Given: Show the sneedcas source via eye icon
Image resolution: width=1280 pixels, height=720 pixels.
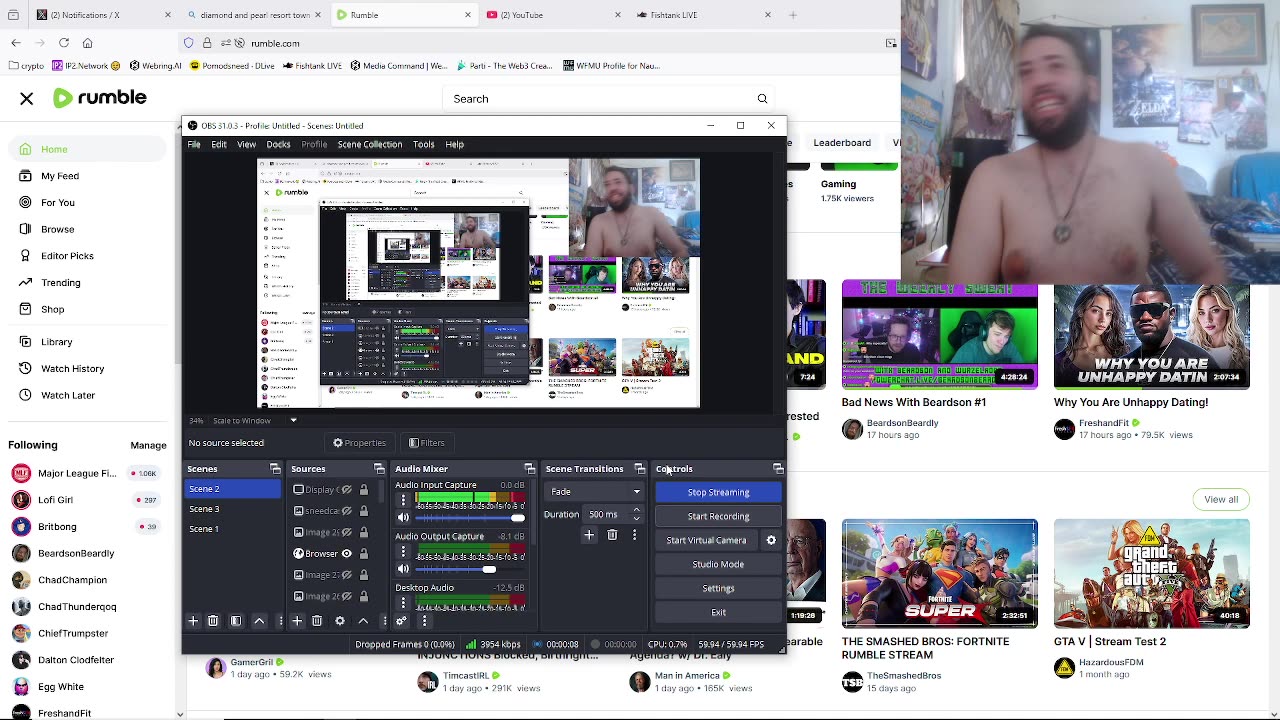Looking at the screenshot, I should (347, 511).
